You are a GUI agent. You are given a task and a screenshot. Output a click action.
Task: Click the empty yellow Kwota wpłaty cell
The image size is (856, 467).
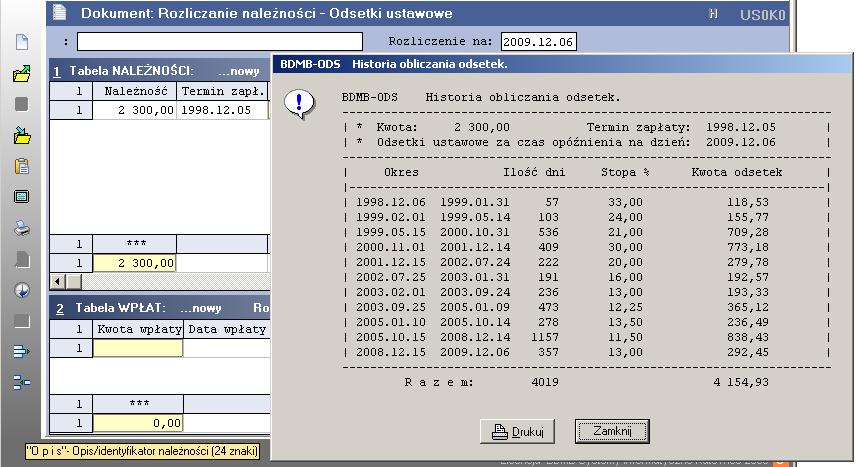(x=138, y=348)
